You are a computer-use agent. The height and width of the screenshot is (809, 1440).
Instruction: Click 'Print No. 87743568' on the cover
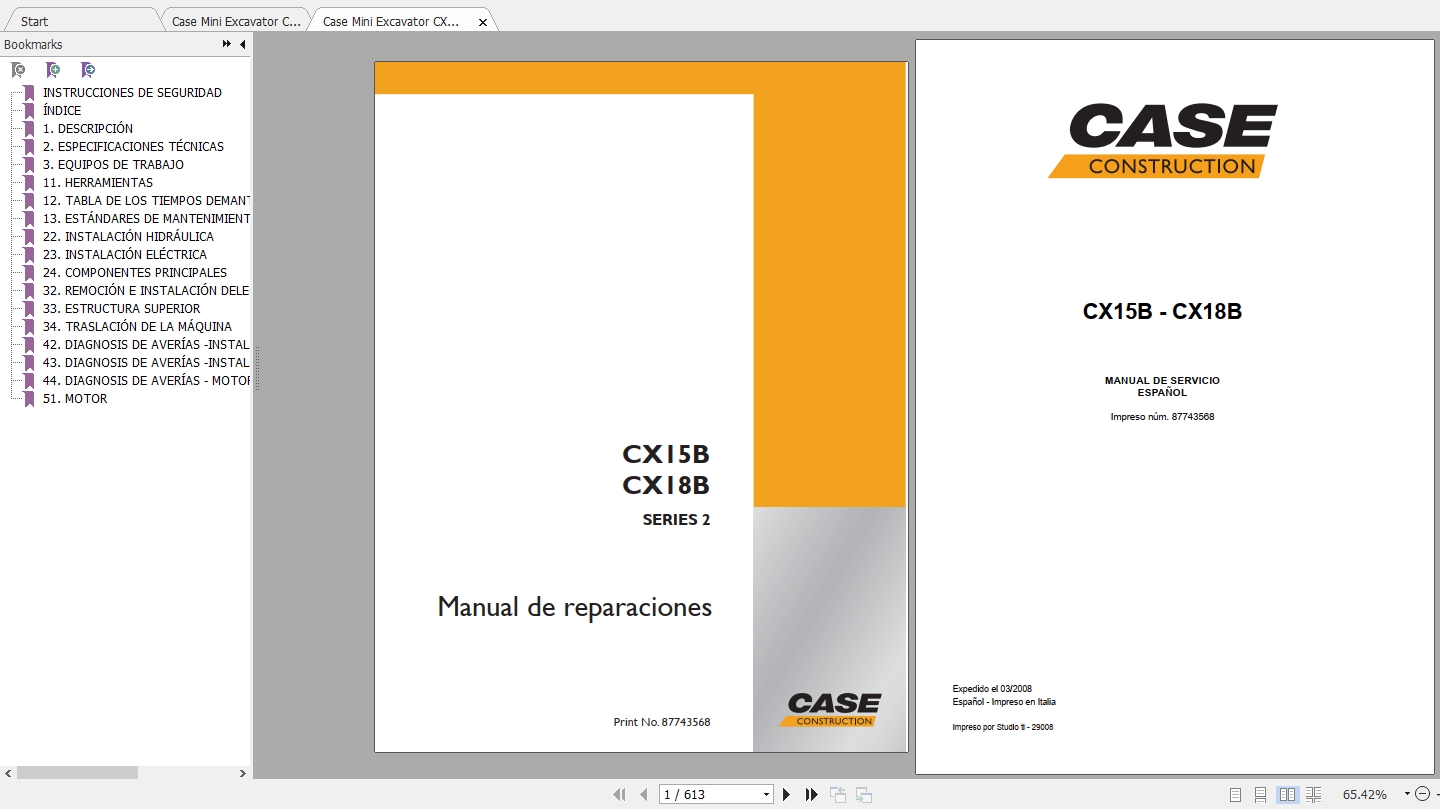tap(661, 722)
